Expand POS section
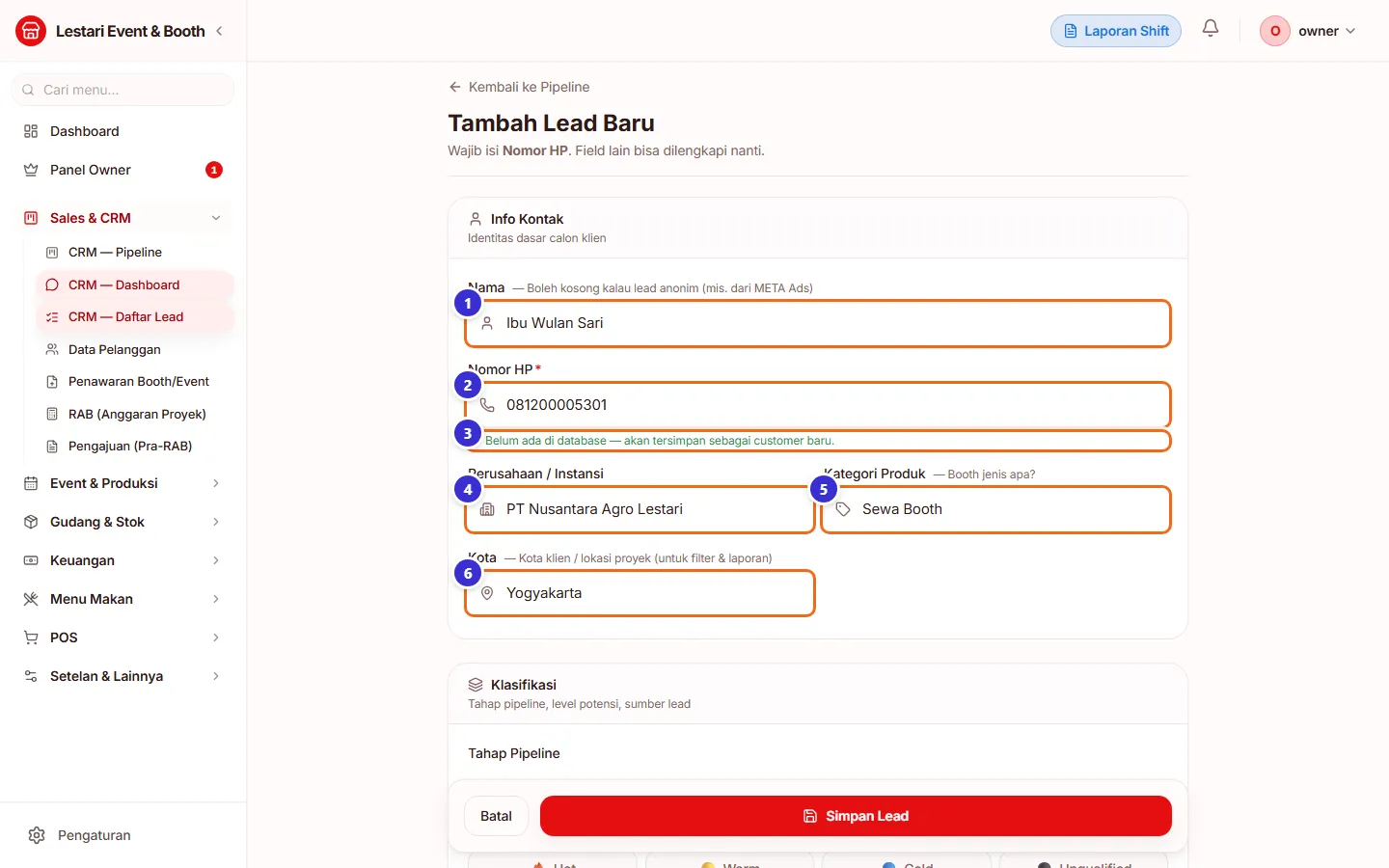This screenshot has height=868, width=1389. click(x=123, y=637)
